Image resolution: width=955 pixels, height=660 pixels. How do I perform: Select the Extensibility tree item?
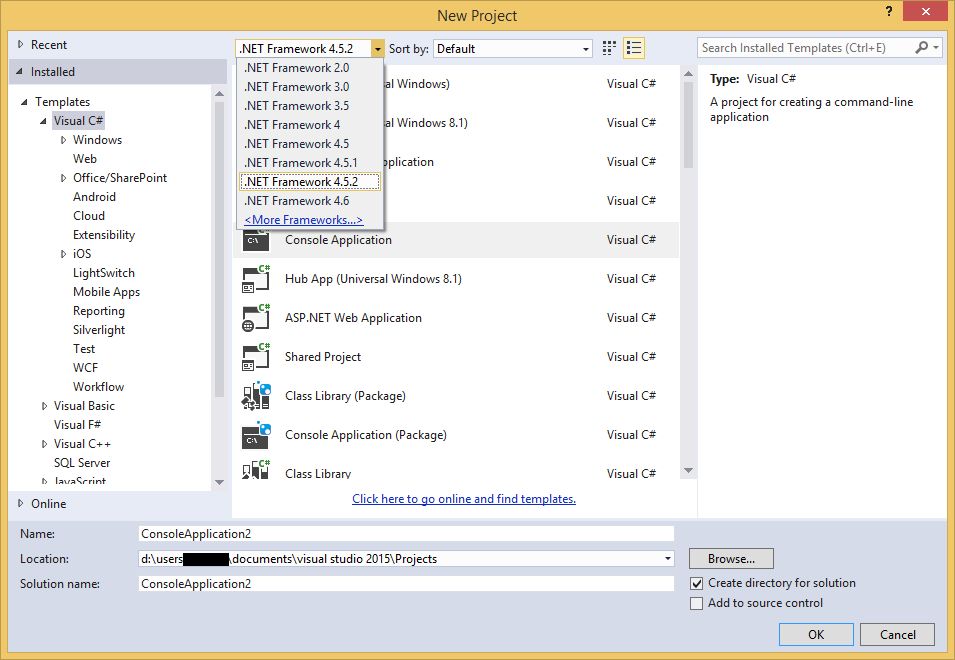tap(104, 235)
